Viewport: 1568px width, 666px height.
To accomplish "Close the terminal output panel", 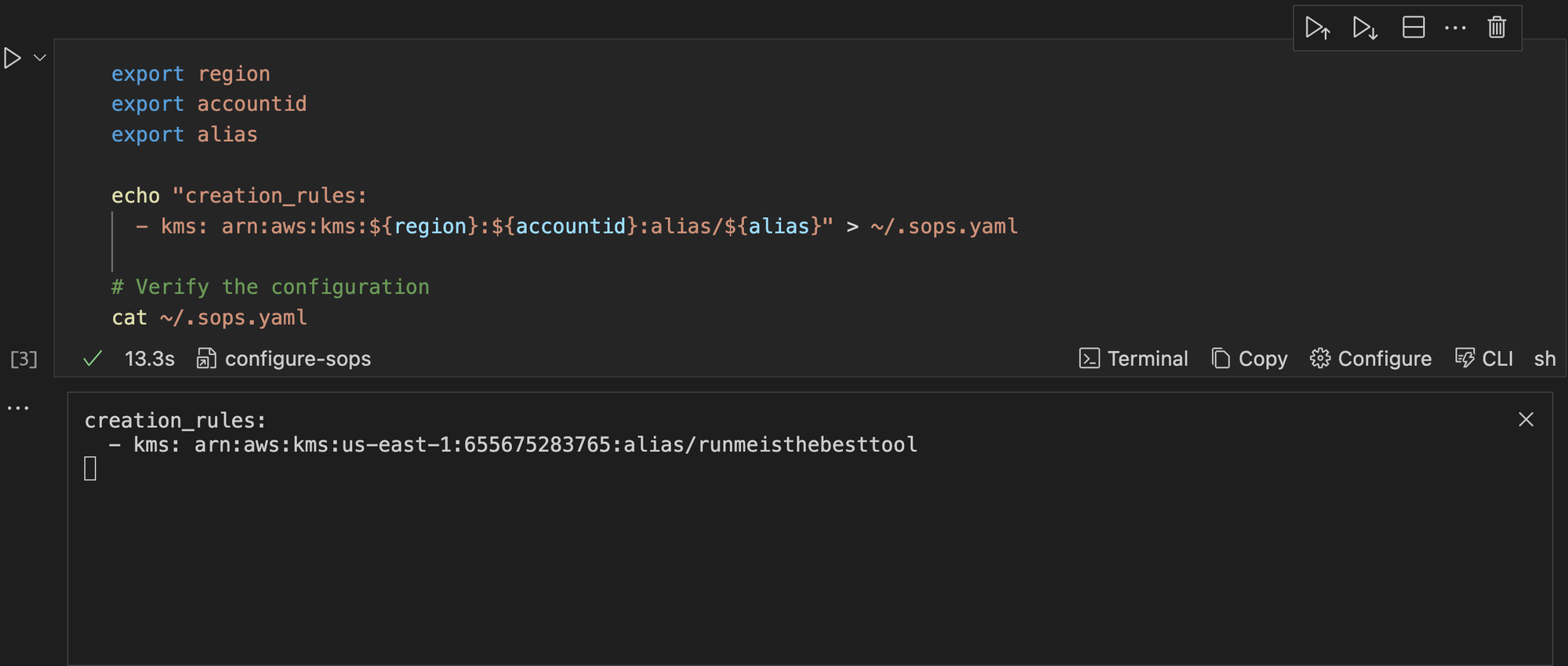I will [1526, 420].
